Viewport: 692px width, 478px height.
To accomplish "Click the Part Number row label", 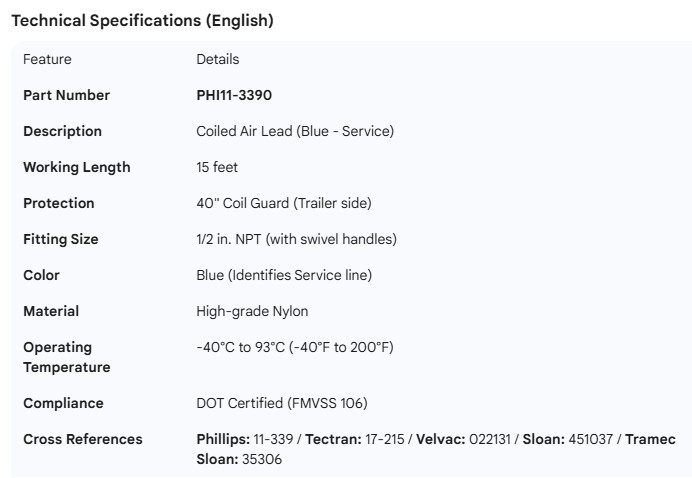I will (x=66, y=95).
